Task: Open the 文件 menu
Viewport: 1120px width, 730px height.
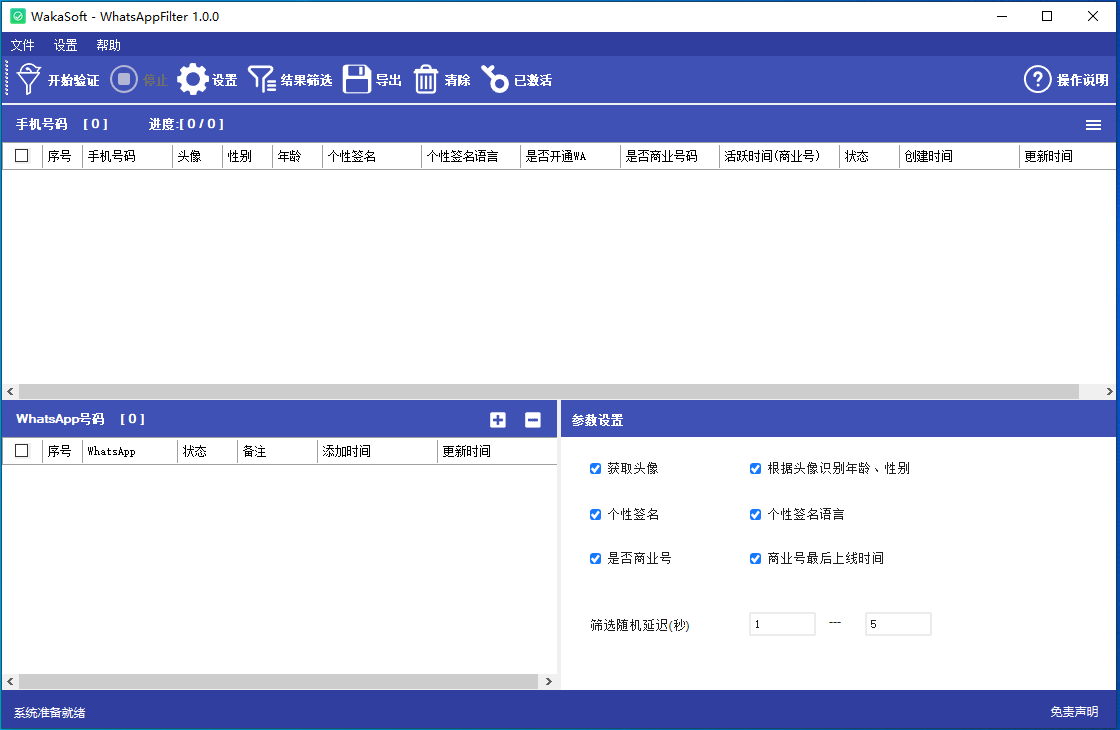Action: 22,45
